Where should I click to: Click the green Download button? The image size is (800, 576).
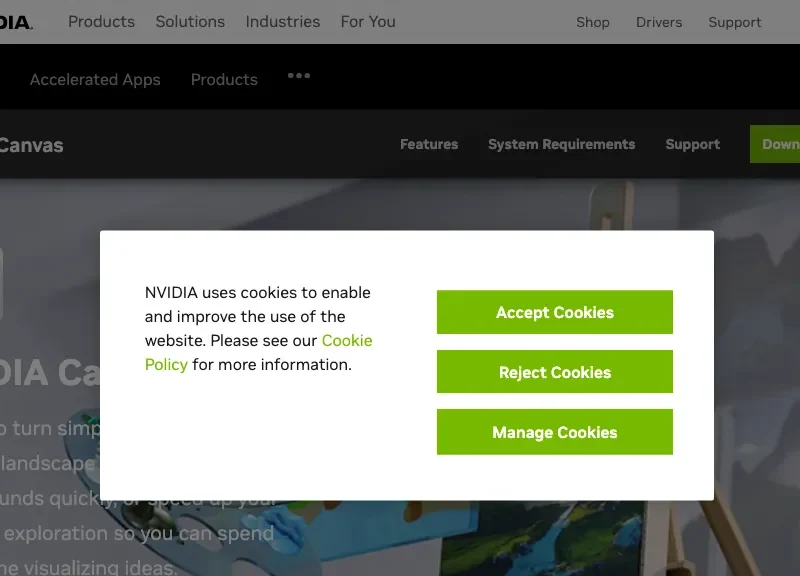(x=775, y=144)
